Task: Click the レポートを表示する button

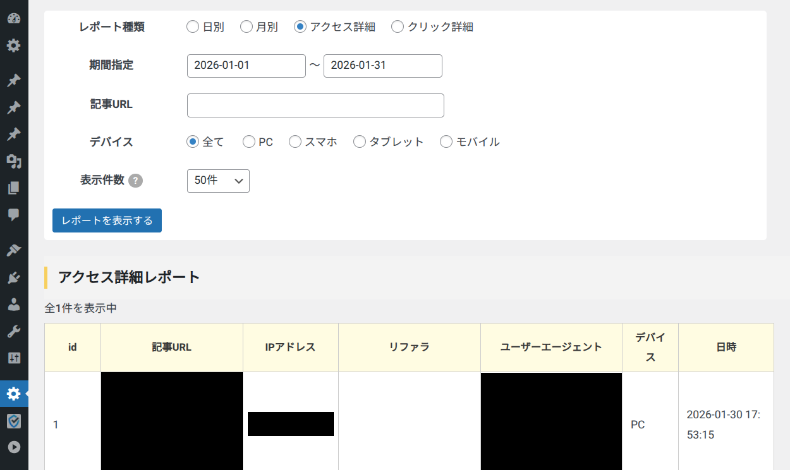Action: pos(107,221)
